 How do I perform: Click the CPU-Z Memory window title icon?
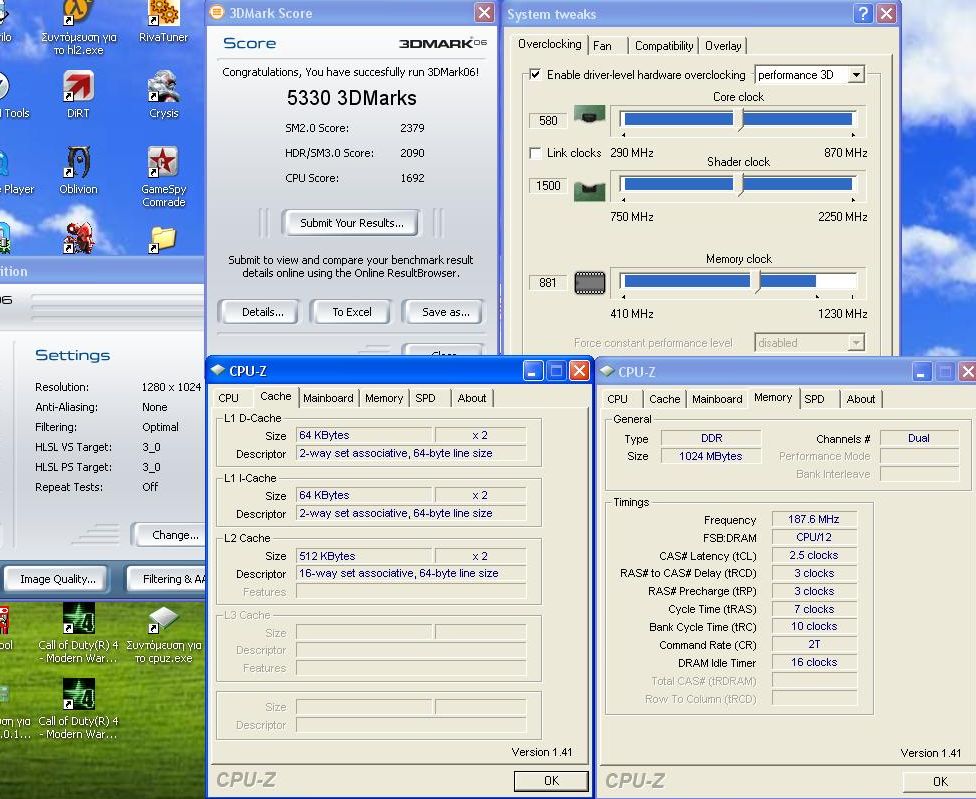point(607,371)
